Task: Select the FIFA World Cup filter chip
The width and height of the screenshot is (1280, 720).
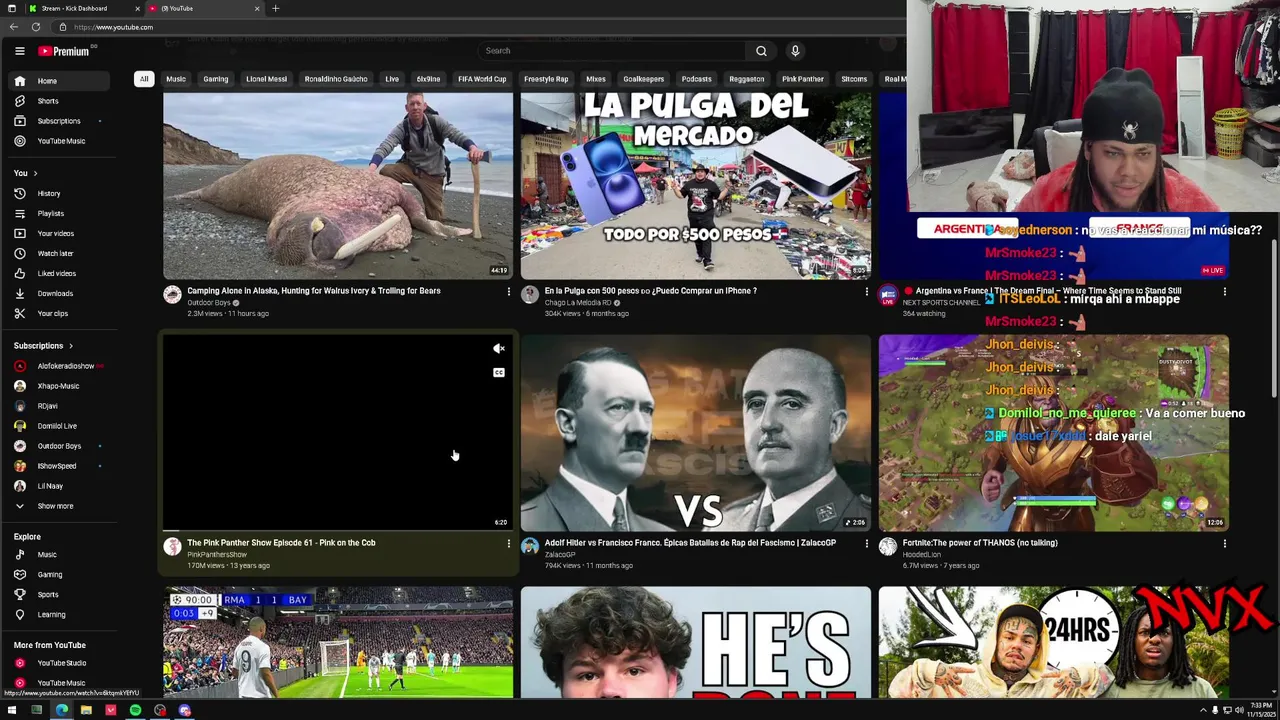Action: pyautogui.click(x=482, y=79)
